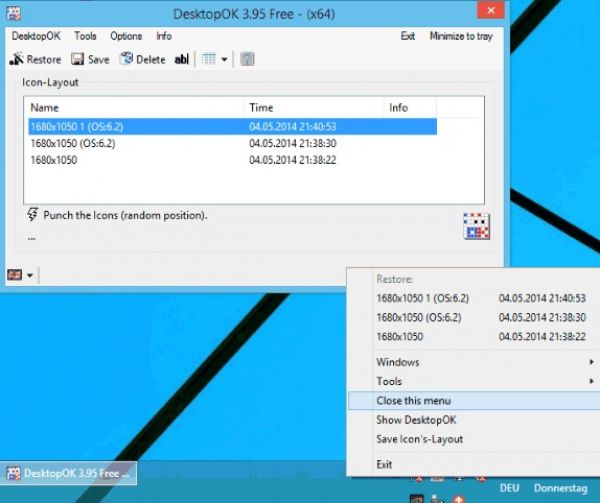Click the DesktopOK 3.95 Free taskbar button
Viewport: 600px width, 503px height.
coord(68,473)
